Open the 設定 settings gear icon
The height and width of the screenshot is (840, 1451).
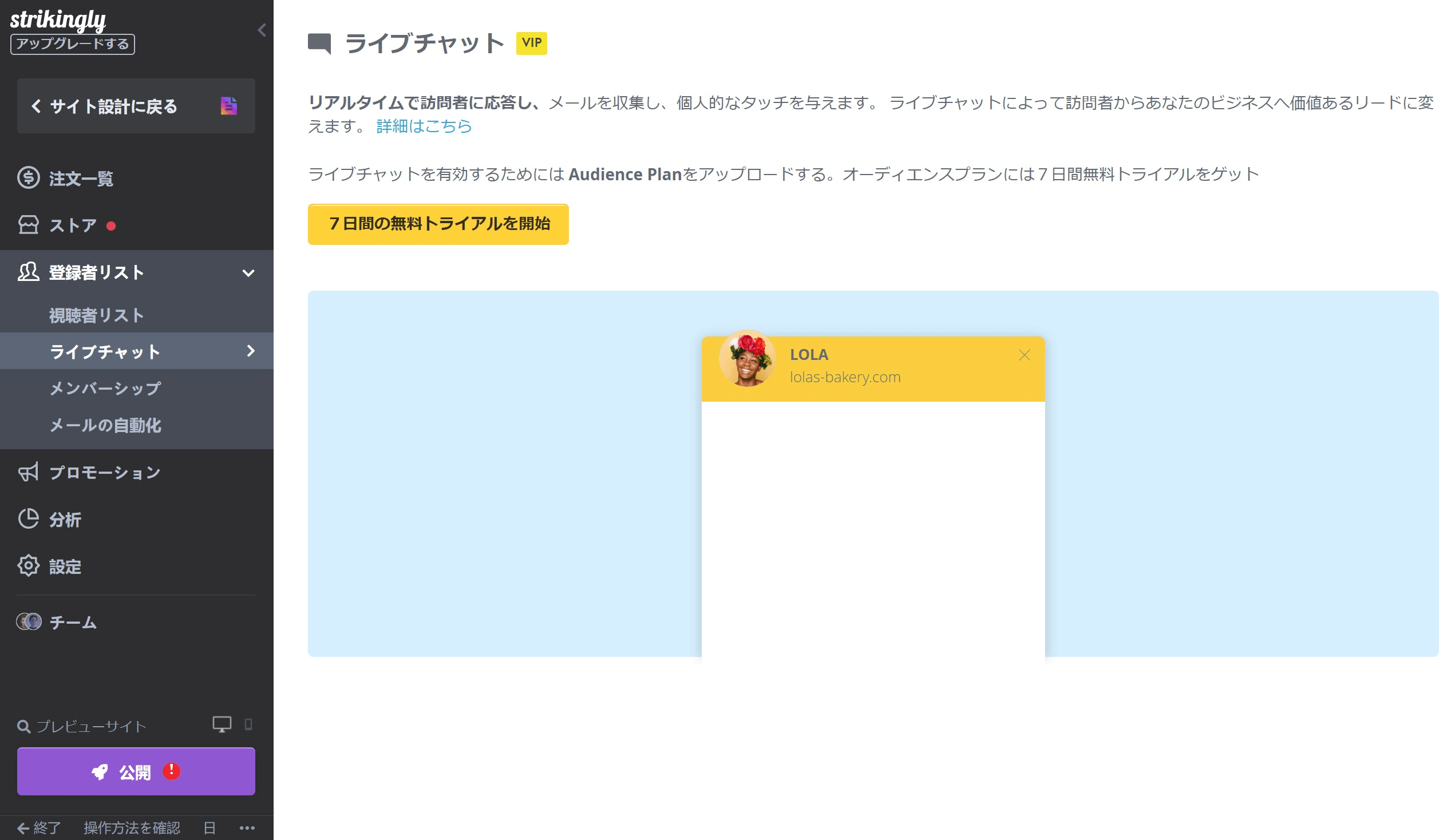click(x=30, y=566)
